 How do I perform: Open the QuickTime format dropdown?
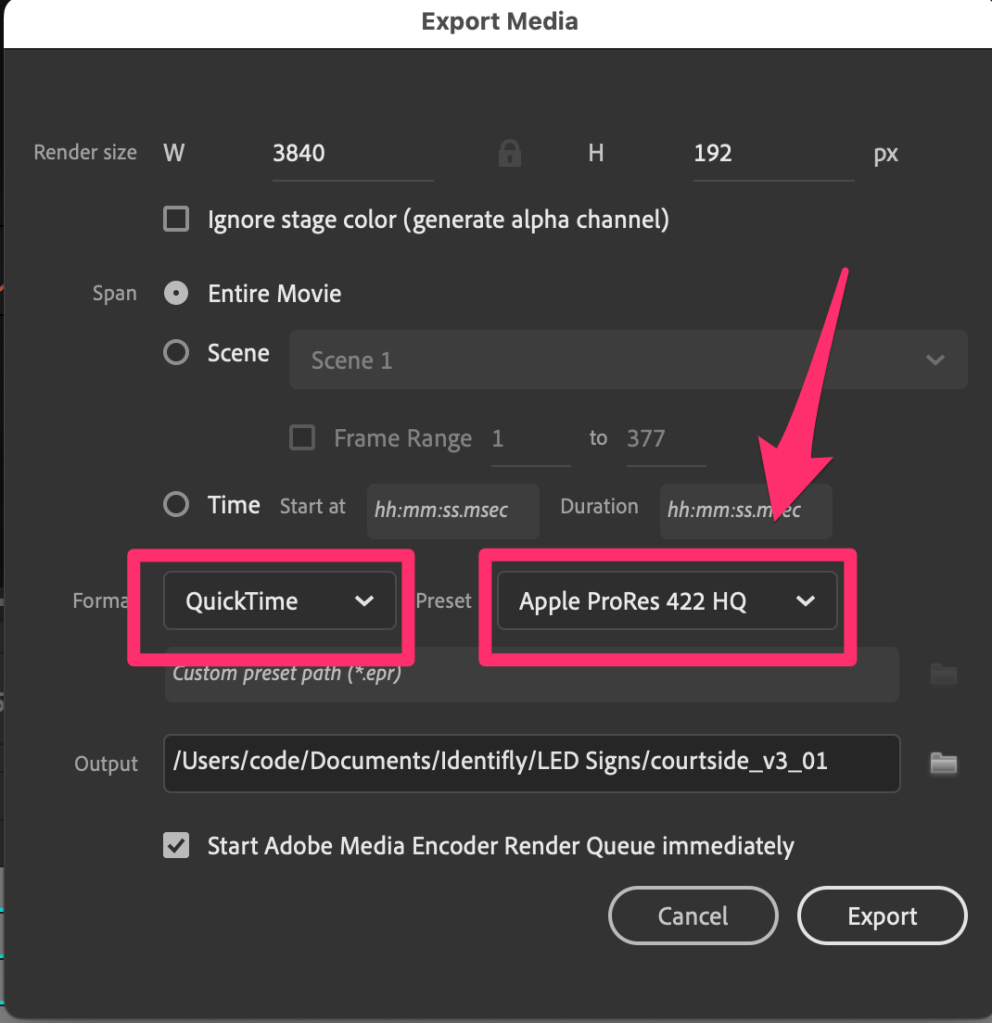tap(280, 601)
